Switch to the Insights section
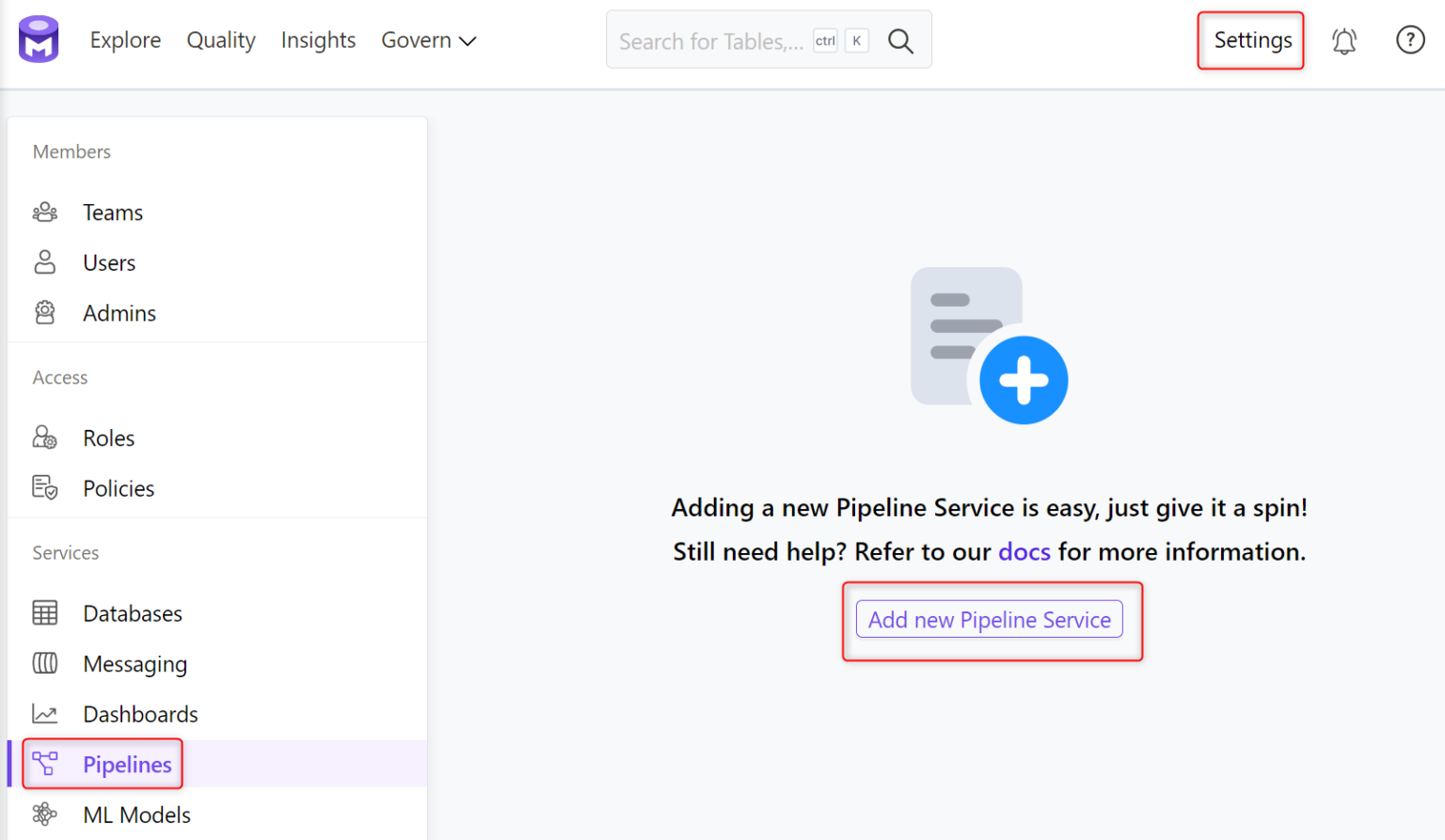The width and height of the screenshot is (1445, 840). [x=318, y=40]
